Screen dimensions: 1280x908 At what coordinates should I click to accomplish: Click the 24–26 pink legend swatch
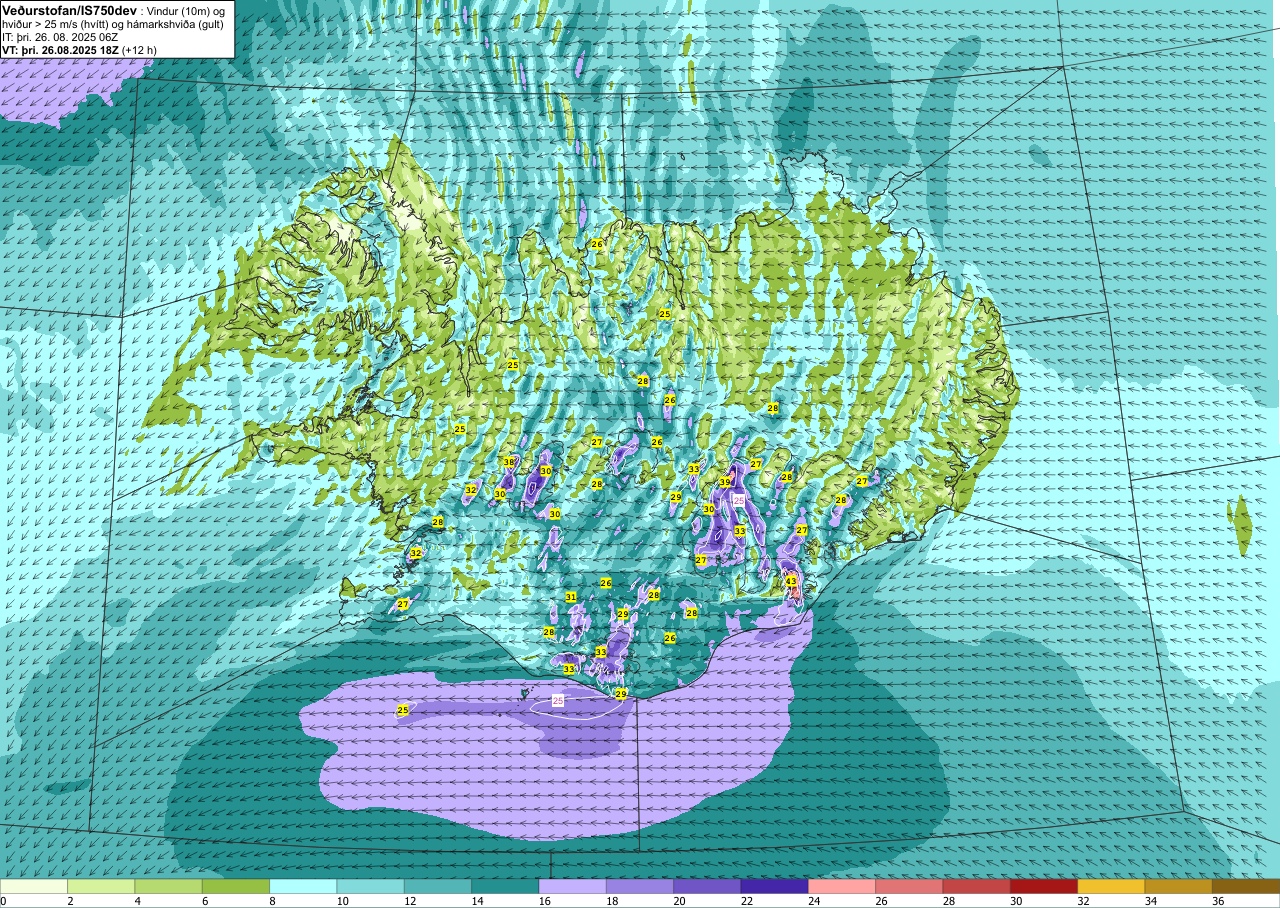(841, 886)
